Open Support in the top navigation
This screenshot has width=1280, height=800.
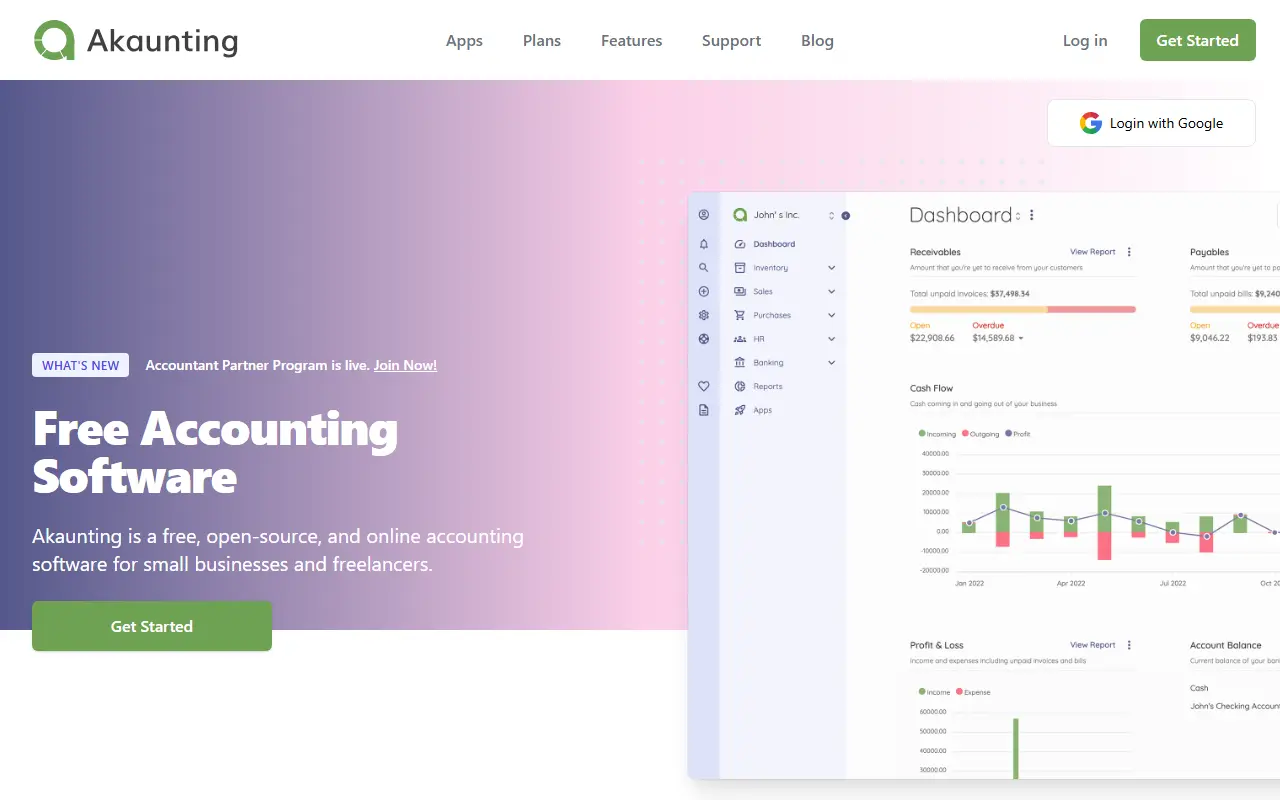732,41
